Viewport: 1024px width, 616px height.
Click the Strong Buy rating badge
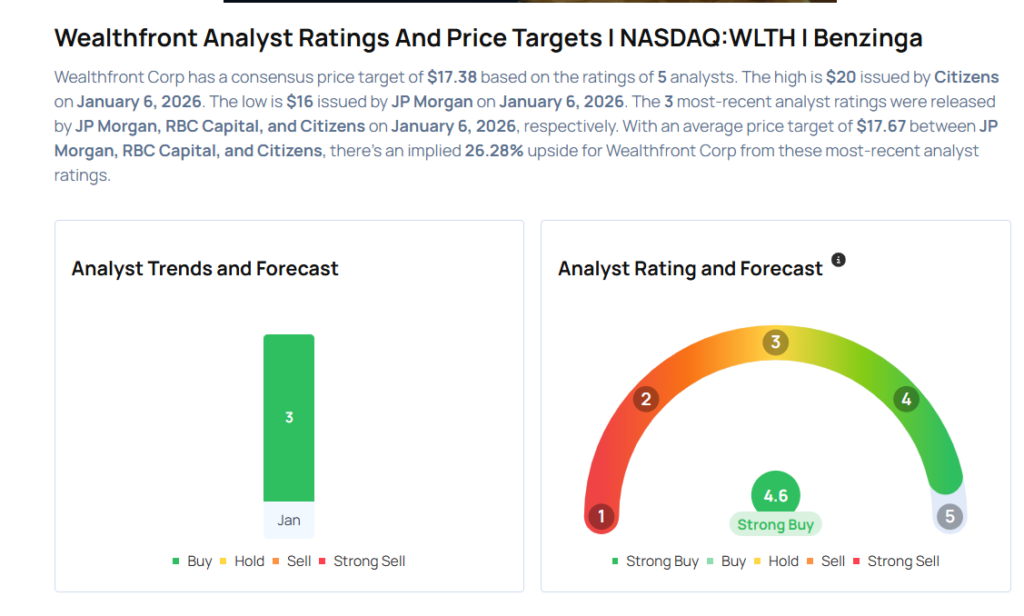tap(775, 524)
